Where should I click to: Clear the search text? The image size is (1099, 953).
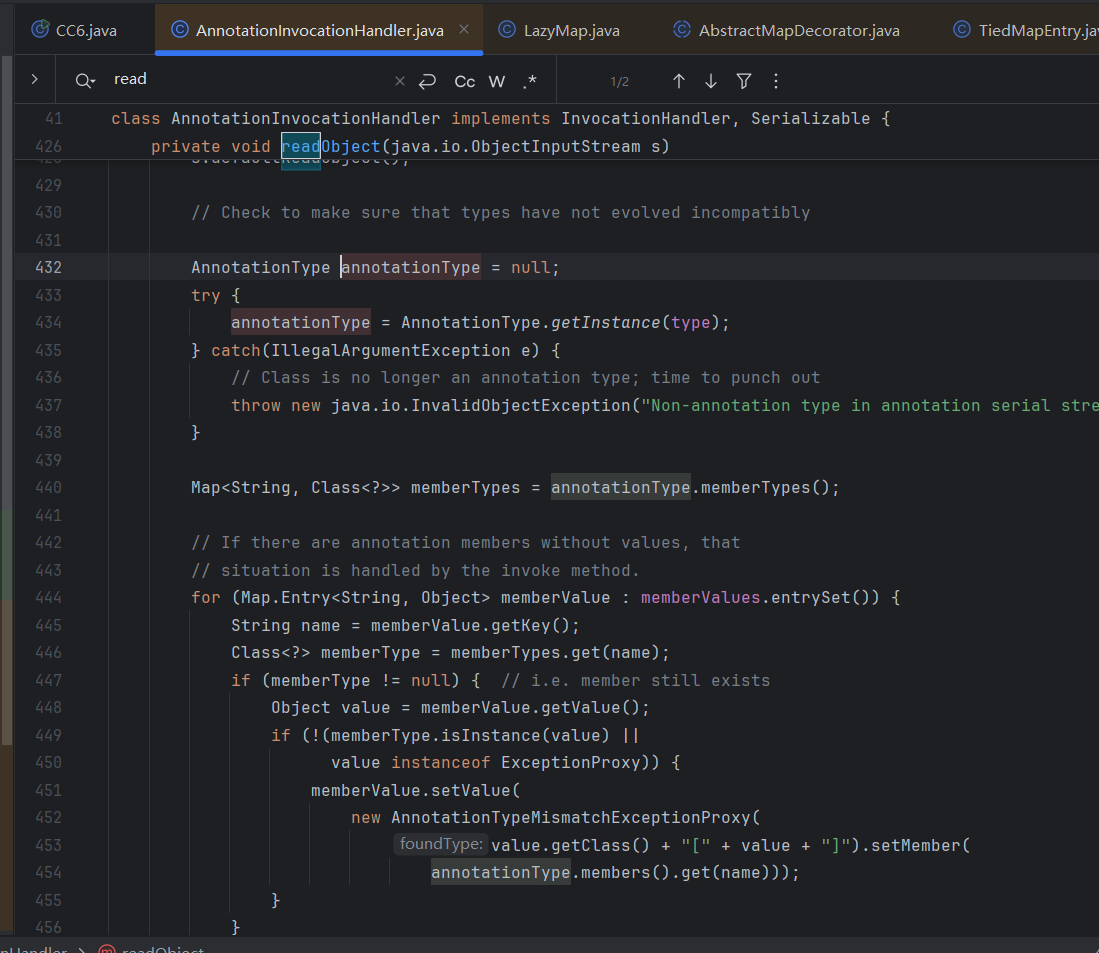click(x=400, y=81)
